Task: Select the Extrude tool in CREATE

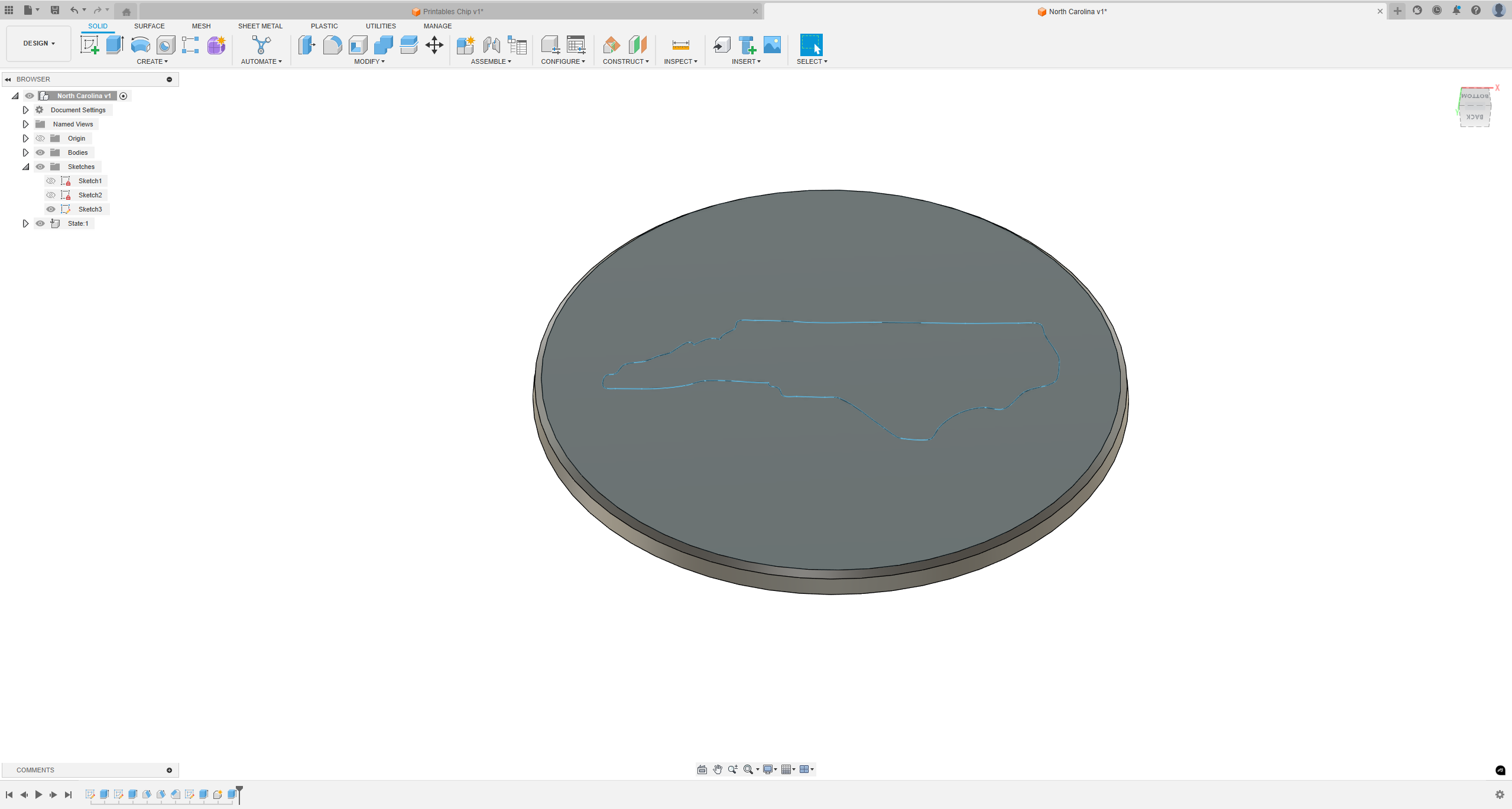Action: [114, 44]
